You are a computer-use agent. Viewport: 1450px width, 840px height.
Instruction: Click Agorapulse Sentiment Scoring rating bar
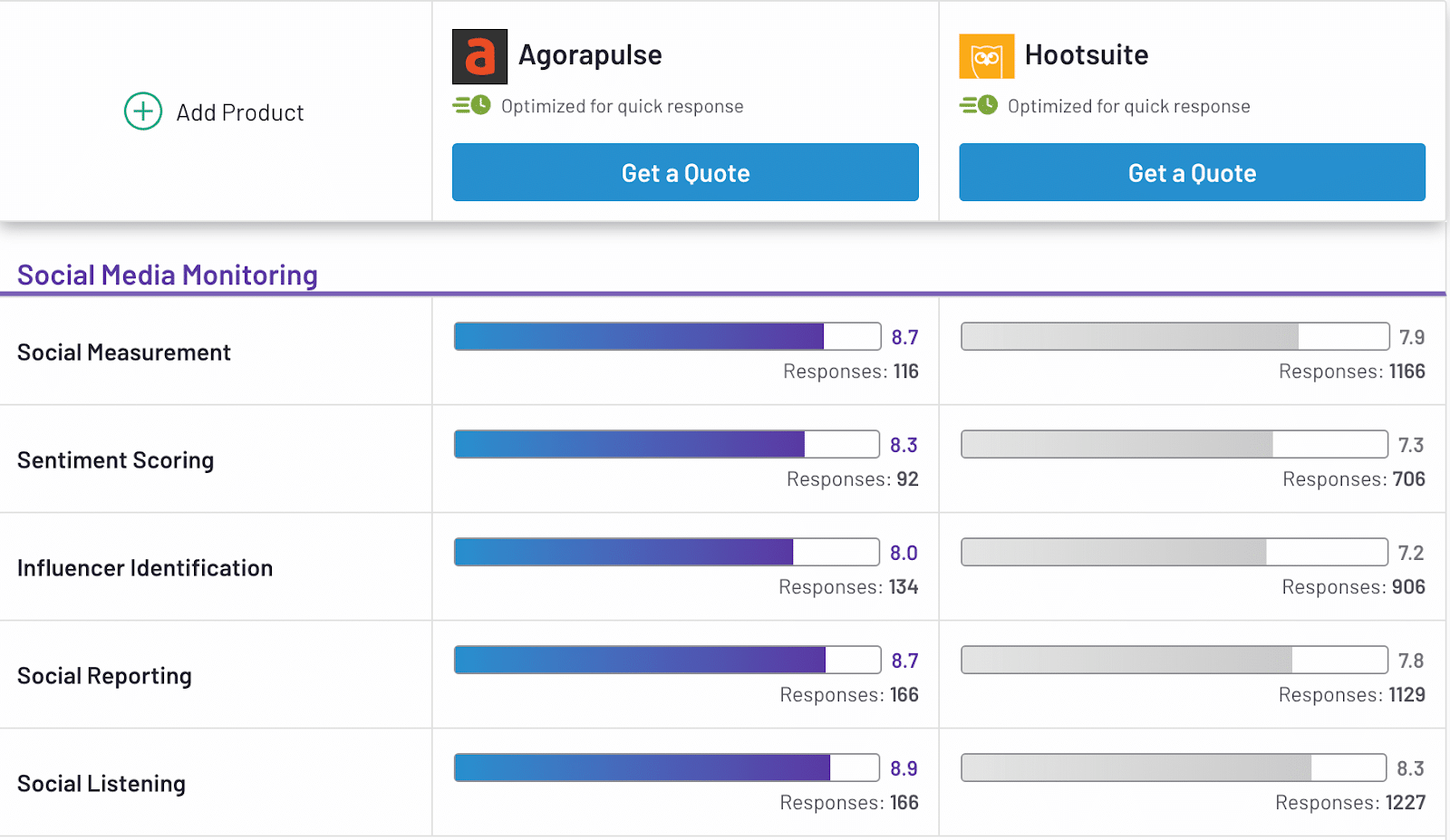666,444
